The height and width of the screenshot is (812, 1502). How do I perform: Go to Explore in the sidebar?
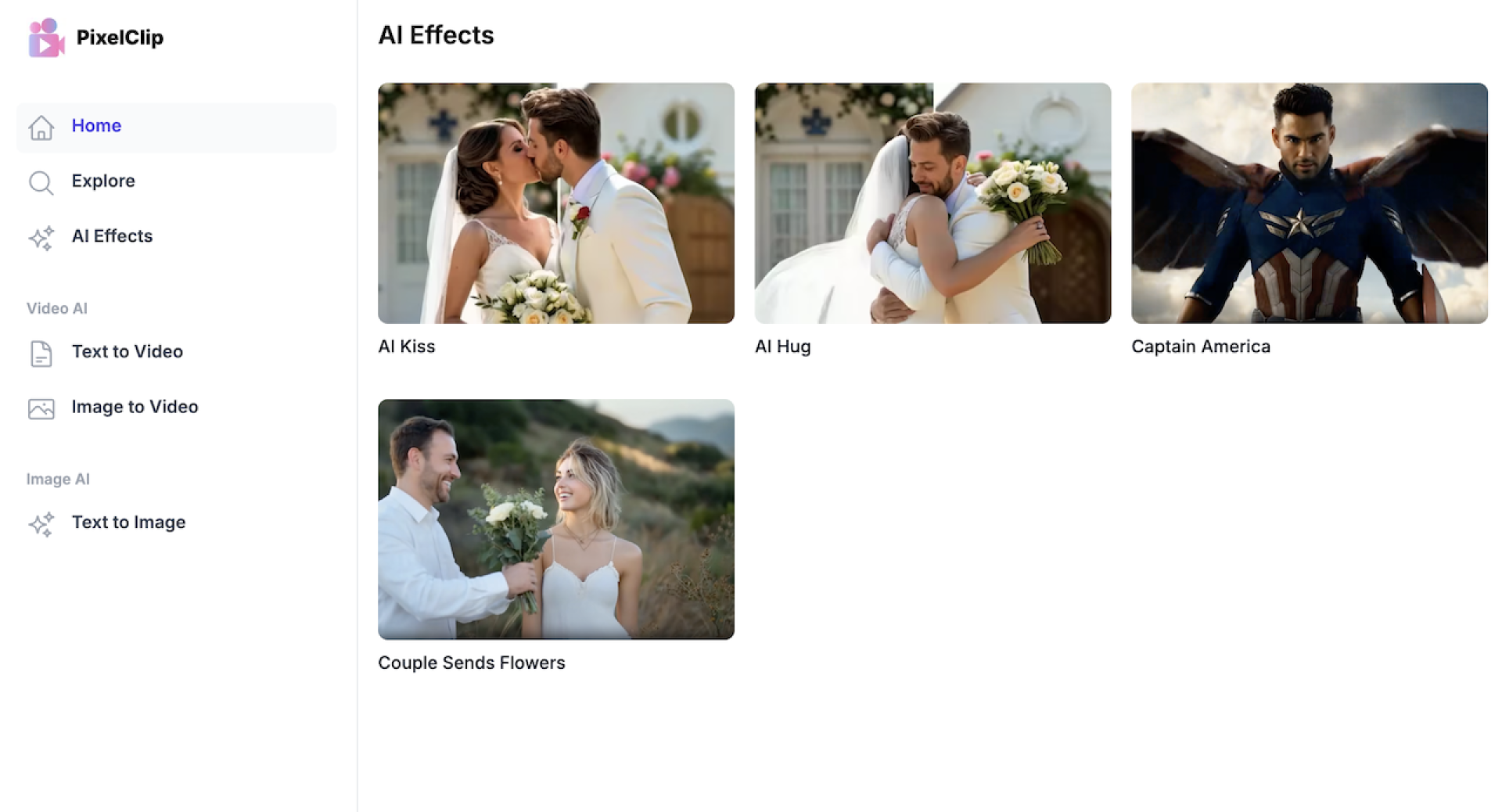point(177,181)
